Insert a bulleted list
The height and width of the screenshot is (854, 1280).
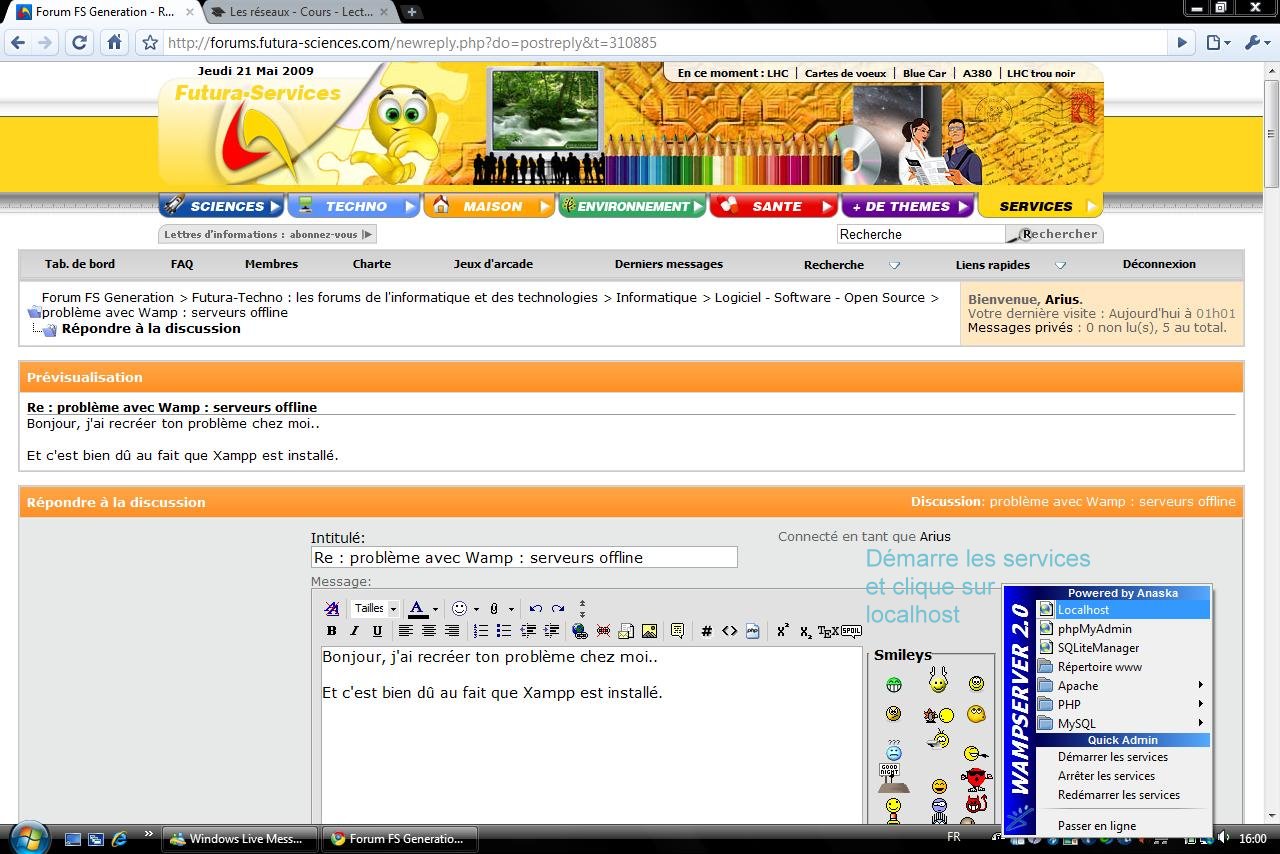504,631
